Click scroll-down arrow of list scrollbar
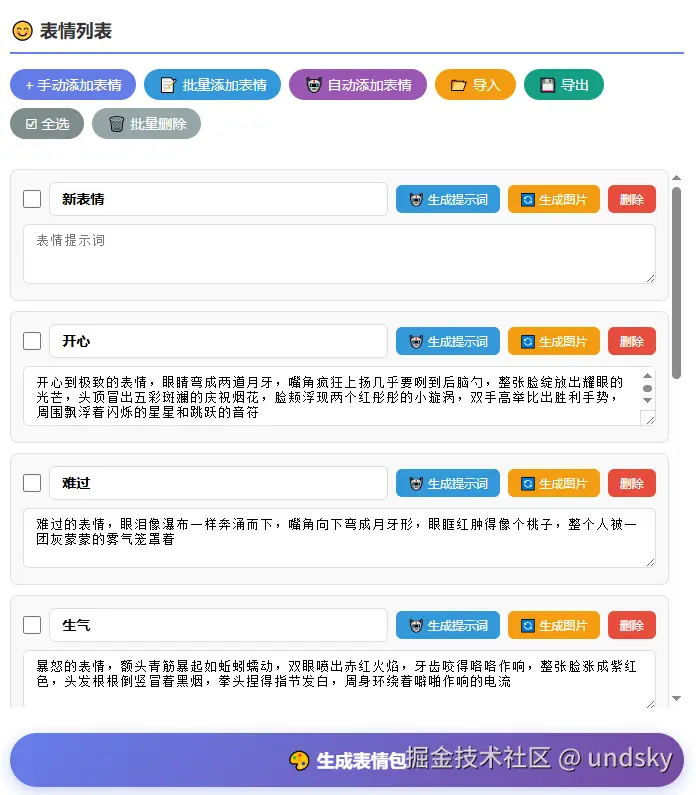The width and height of the screenshot is (696, 795). click(x=676, y=698)
